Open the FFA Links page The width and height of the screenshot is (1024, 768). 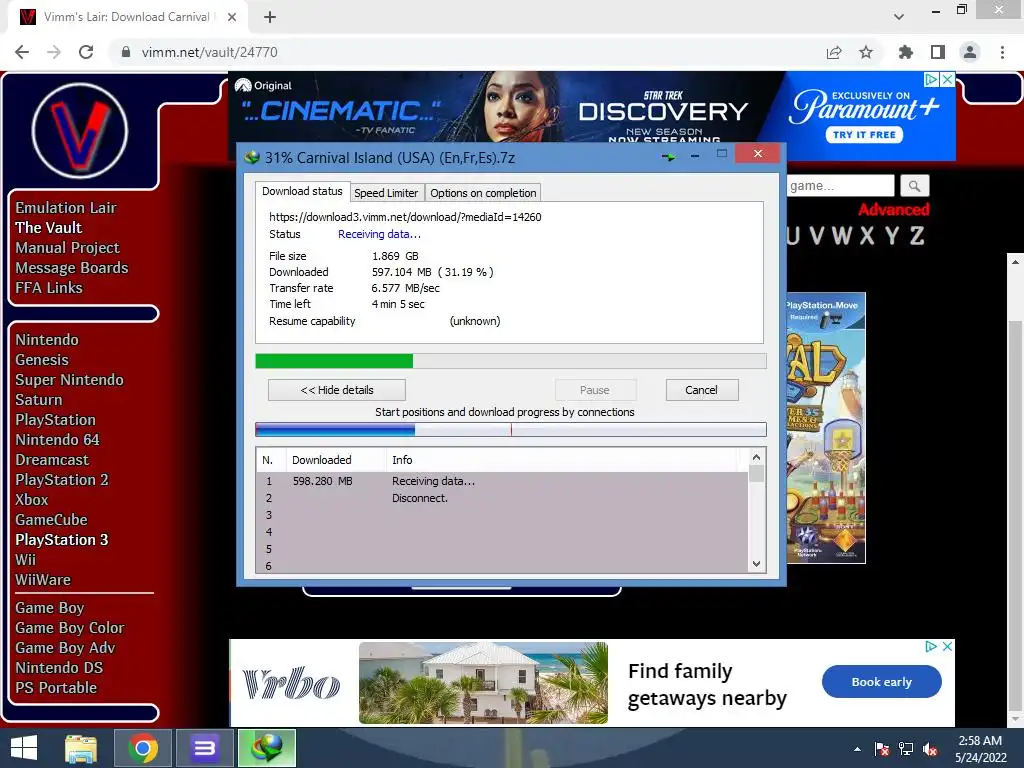(x=49, y=287)
